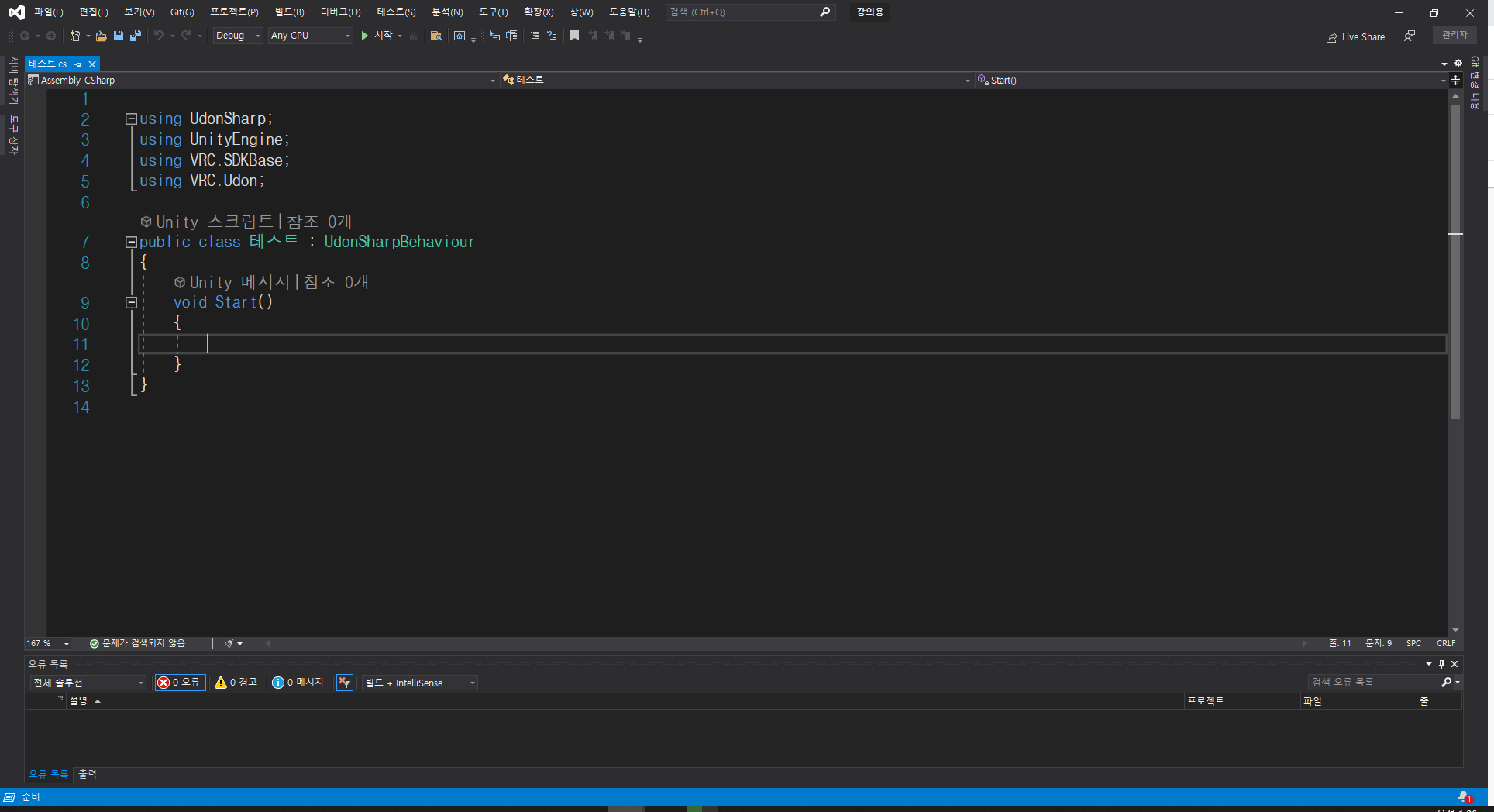The width and height of the screenshot is (1494, 812).
Task: Click the Hot Reload flame icon
Action: 413,36
